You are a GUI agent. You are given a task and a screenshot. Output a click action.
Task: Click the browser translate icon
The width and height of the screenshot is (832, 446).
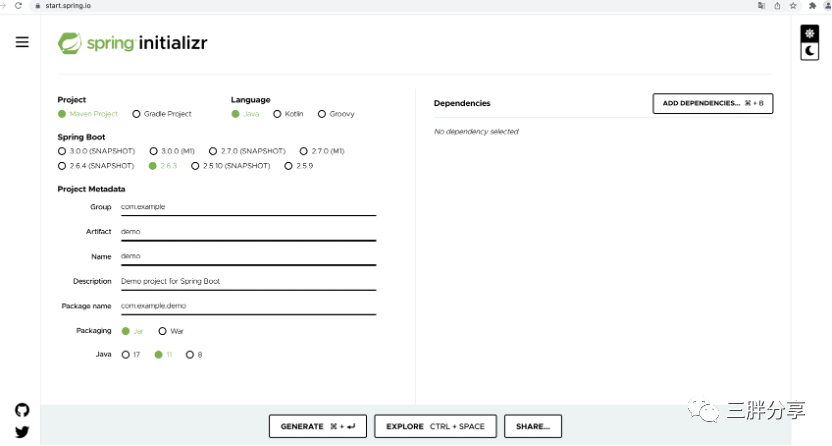761,6
